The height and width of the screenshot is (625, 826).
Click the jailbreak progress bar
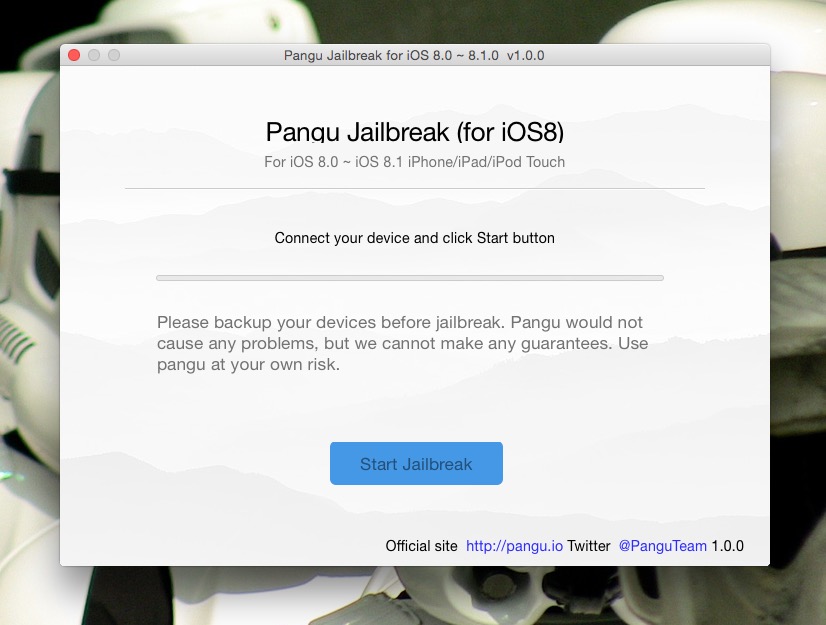[x=410, y=278]
